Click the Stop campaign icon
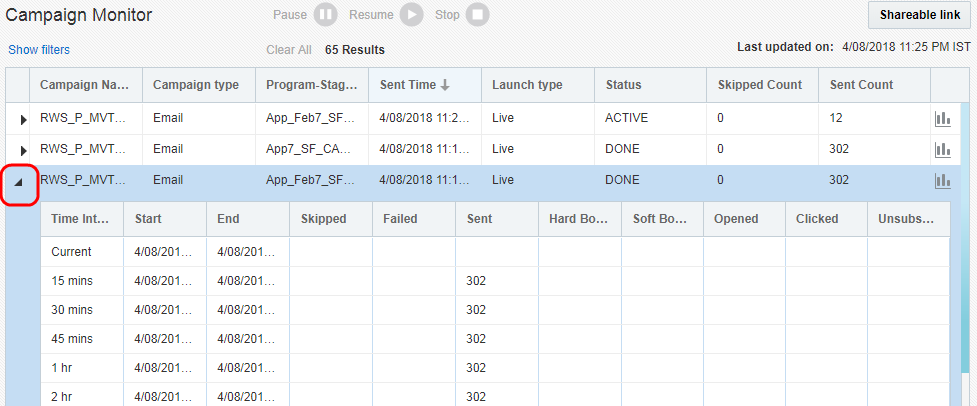The width and height of the screenshot is (977, 406). click(x=477, y=14)
